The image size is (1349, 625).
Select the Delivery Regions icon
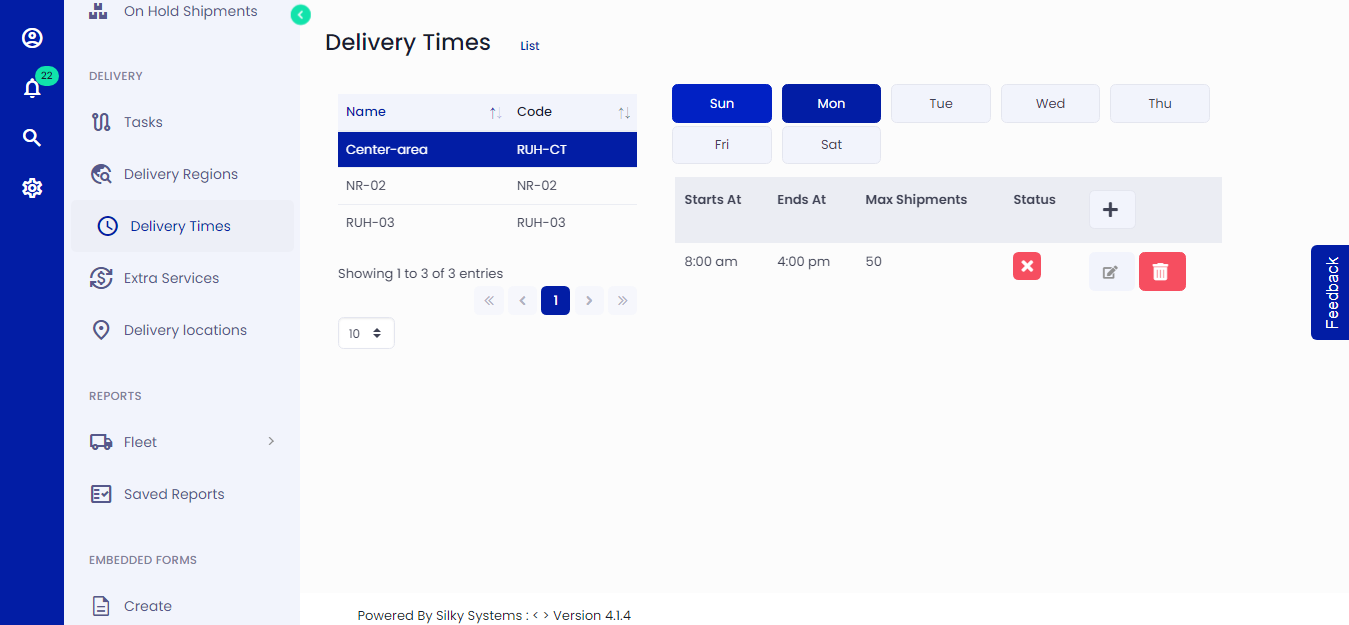coord(101,173)
